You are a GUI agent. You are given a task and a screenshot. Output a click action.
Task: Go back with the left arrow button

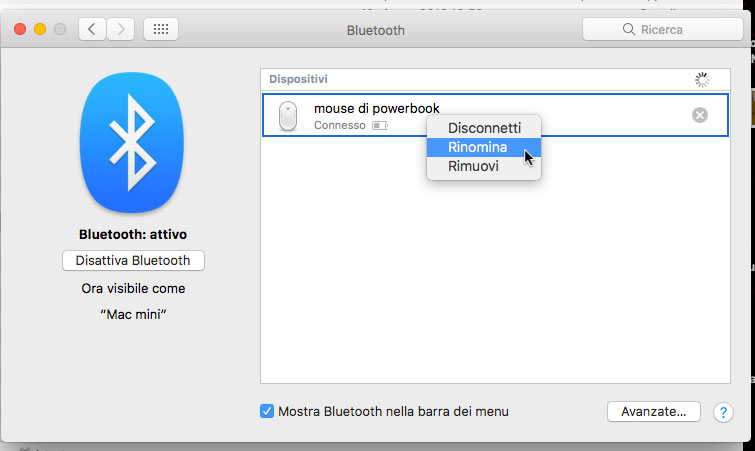pyautogui.click(x=92, y=30)
